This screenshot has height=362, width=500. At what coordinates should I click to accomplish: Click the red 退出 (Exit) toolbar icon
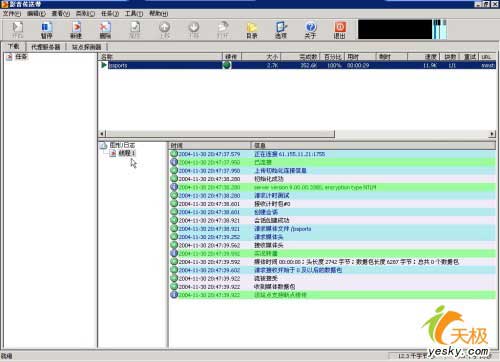tap(340, 30)
